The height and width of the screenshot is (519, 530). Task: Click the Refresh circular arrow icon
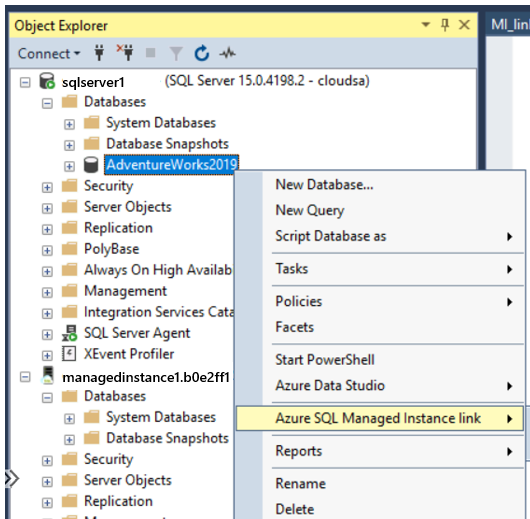click(x=202, y=53)
